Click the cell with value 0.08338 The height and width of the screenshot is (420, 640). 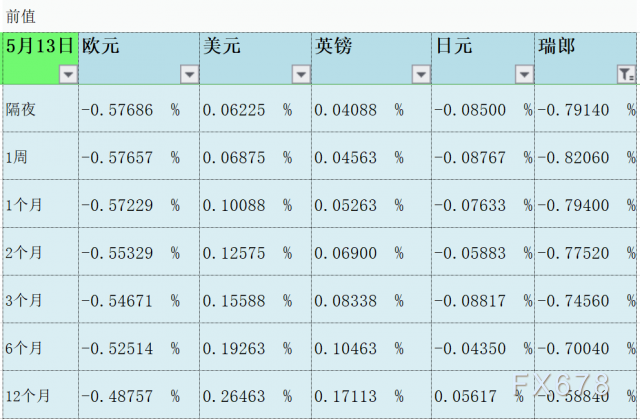(371, 299)
